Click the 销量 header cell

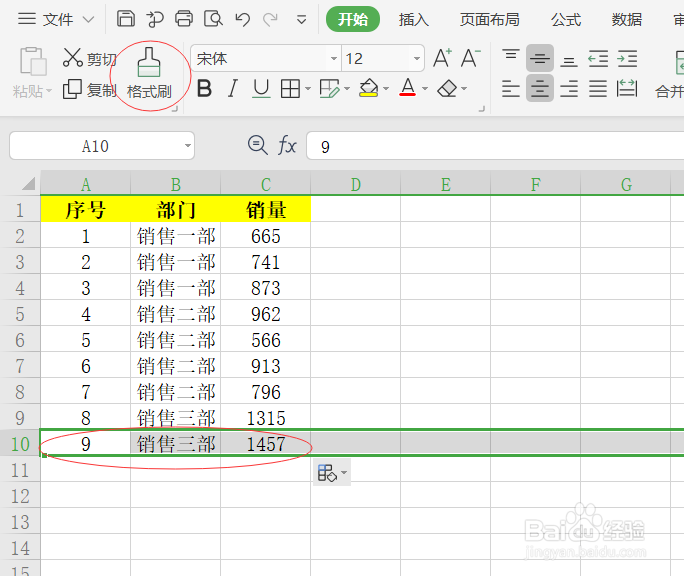coord(266,210)
